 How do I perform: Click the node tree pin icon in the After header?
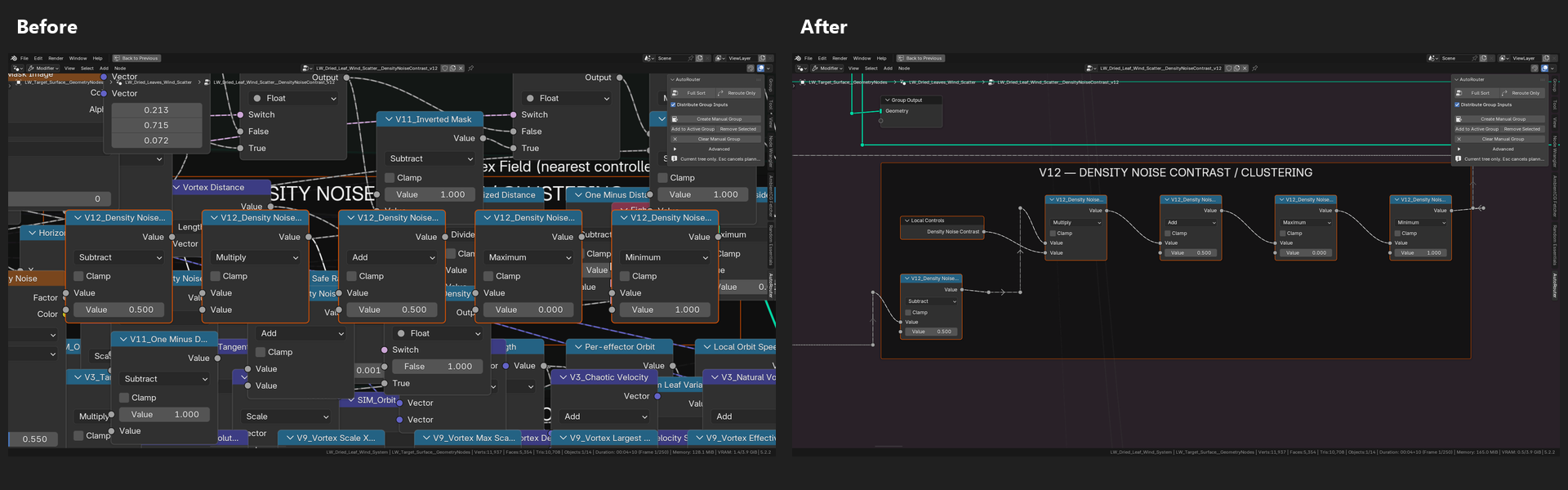click(1255, 69)
